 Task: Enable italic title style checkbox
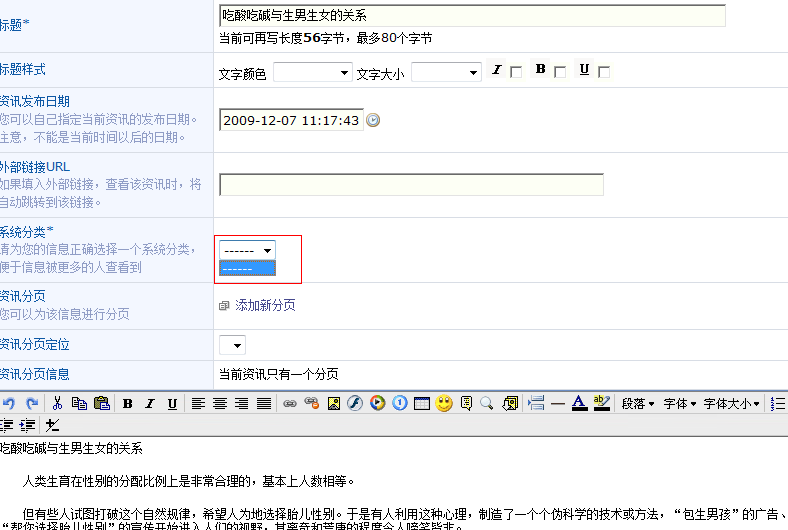pos(516,72)
